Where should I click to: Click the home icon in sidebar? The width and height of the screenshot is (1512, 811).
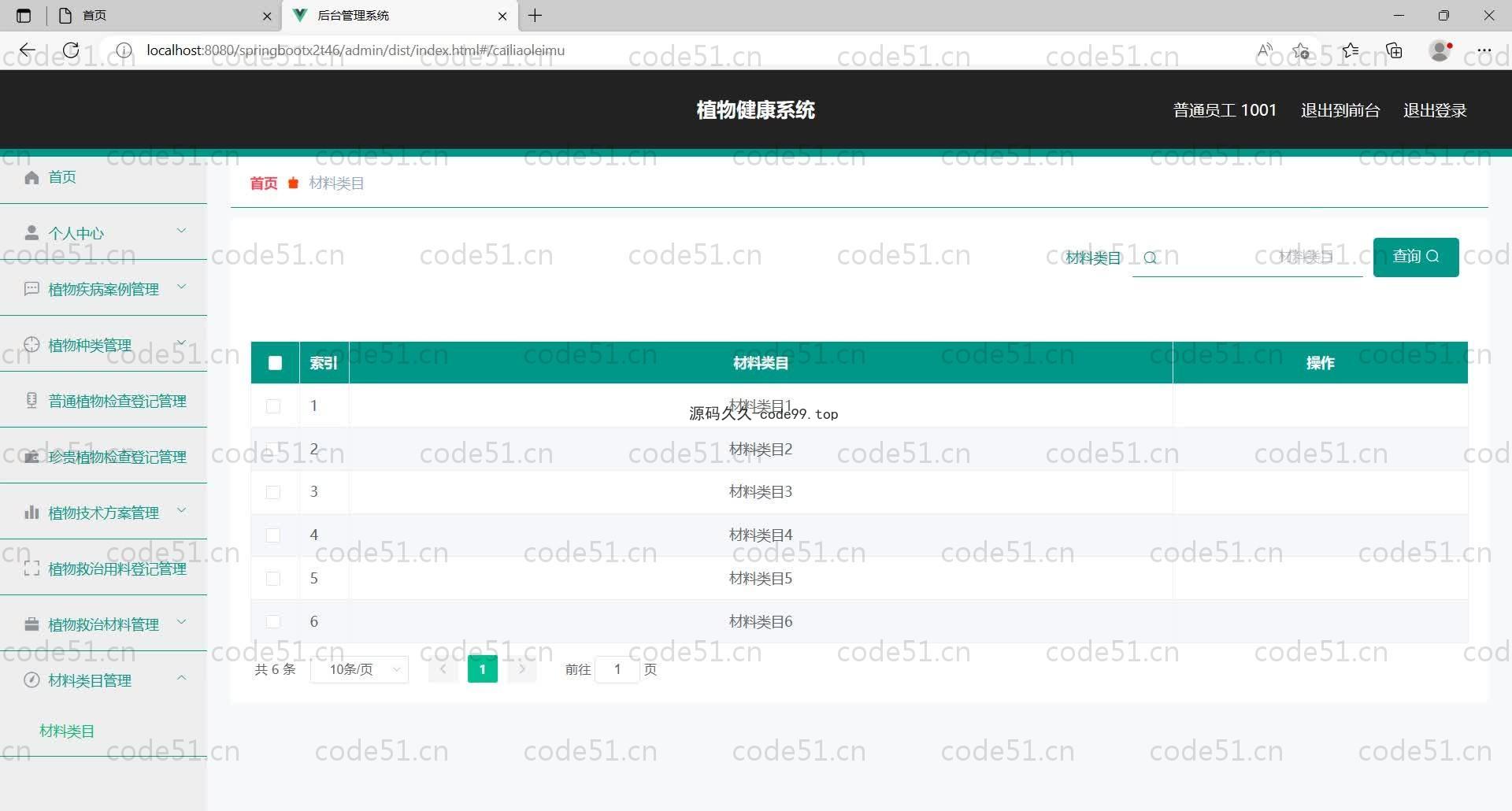tap(31, 177)
